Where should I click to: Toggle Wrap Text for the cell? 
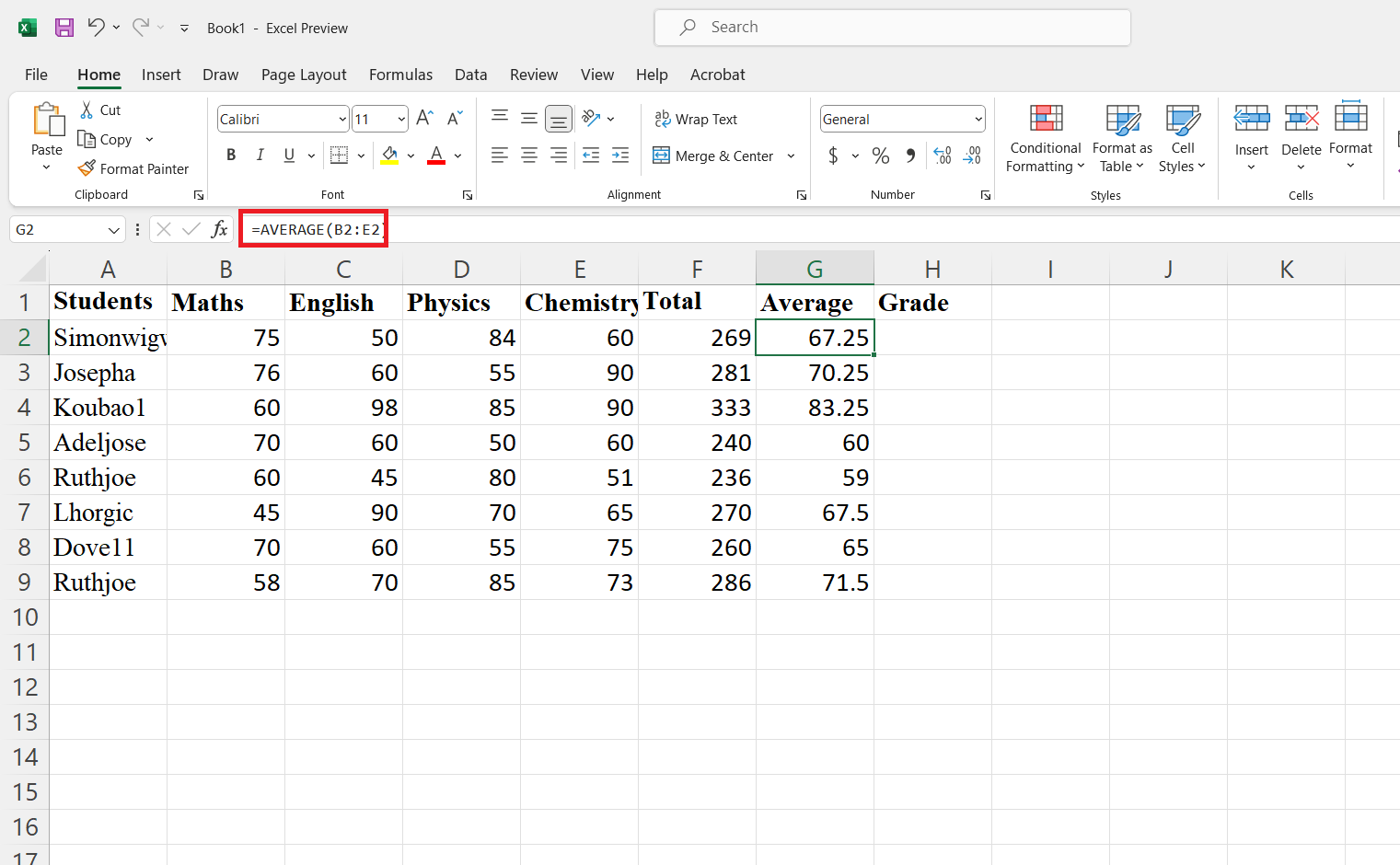[696, 119]
